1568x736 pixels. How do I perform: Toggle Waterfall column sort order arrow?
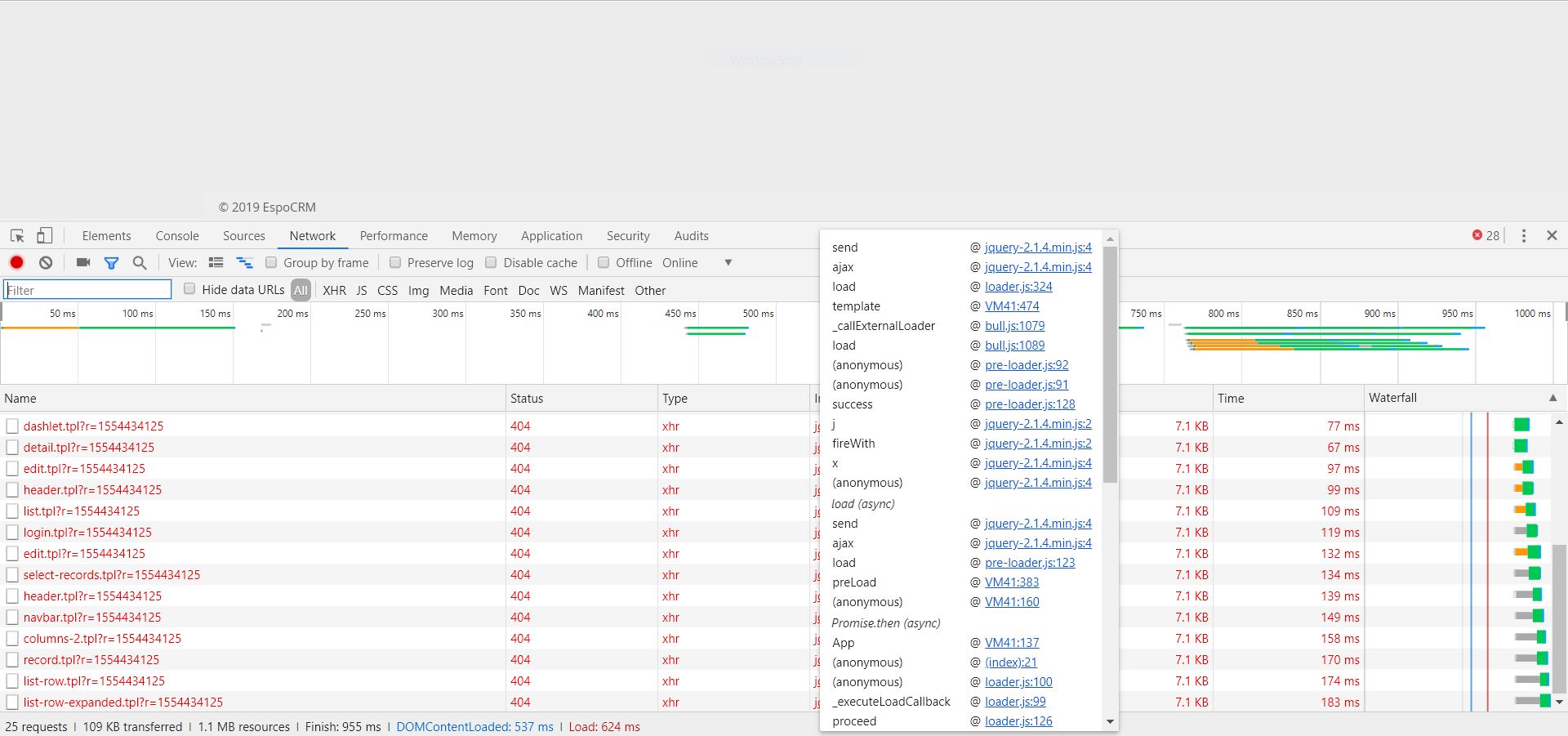tap(1553, 398)
